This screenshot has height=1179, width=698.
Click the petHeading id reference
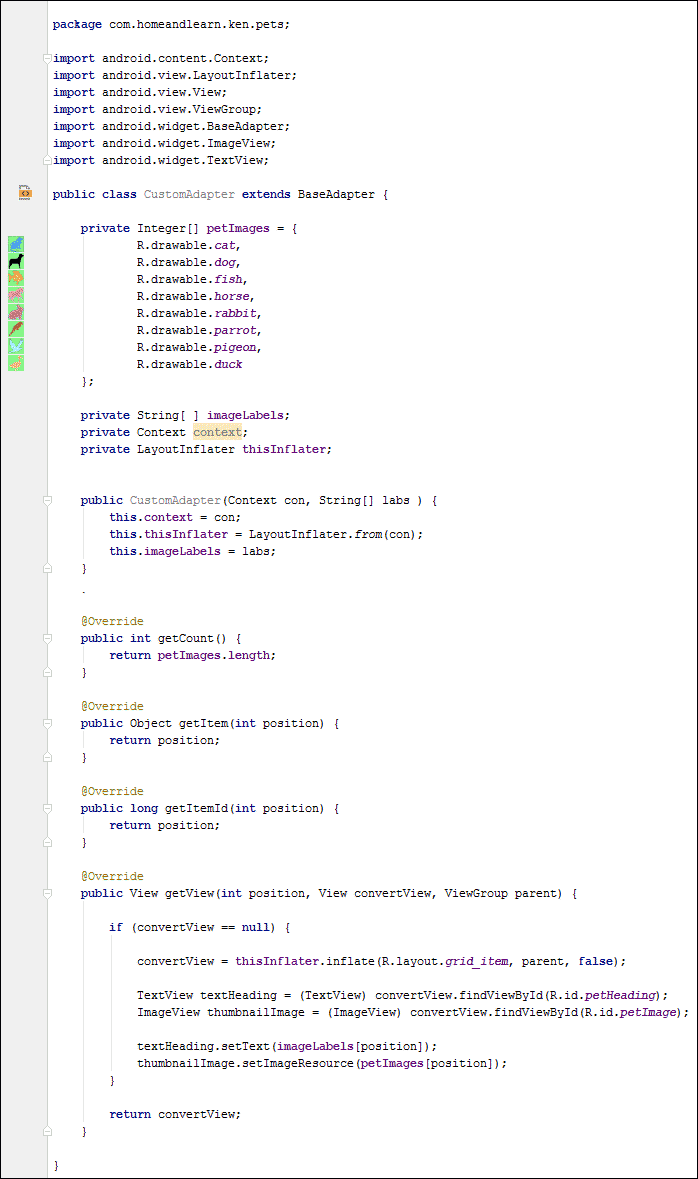tap(624, 995)
